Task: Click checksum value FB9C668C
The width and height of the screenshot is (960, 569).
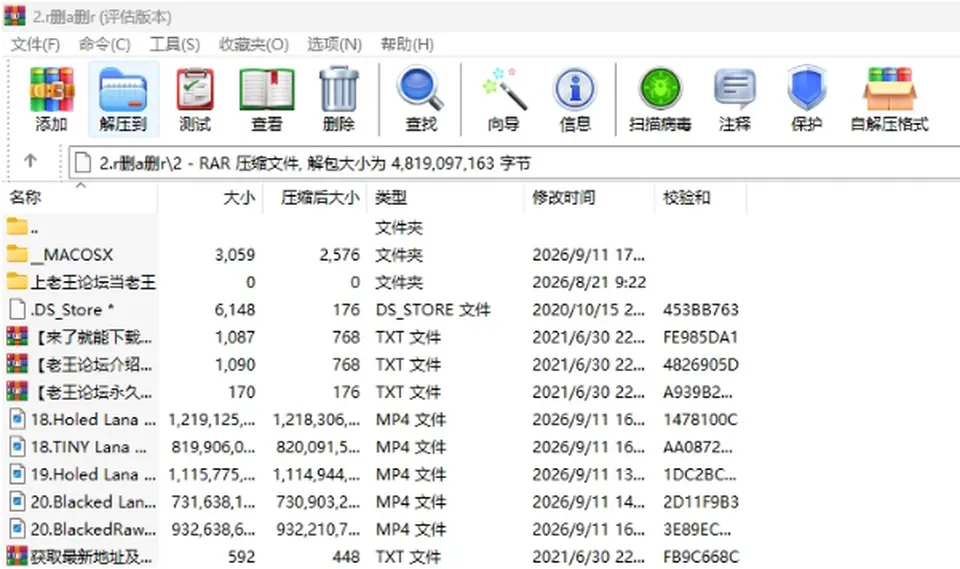Action: [x=700, y=557]
